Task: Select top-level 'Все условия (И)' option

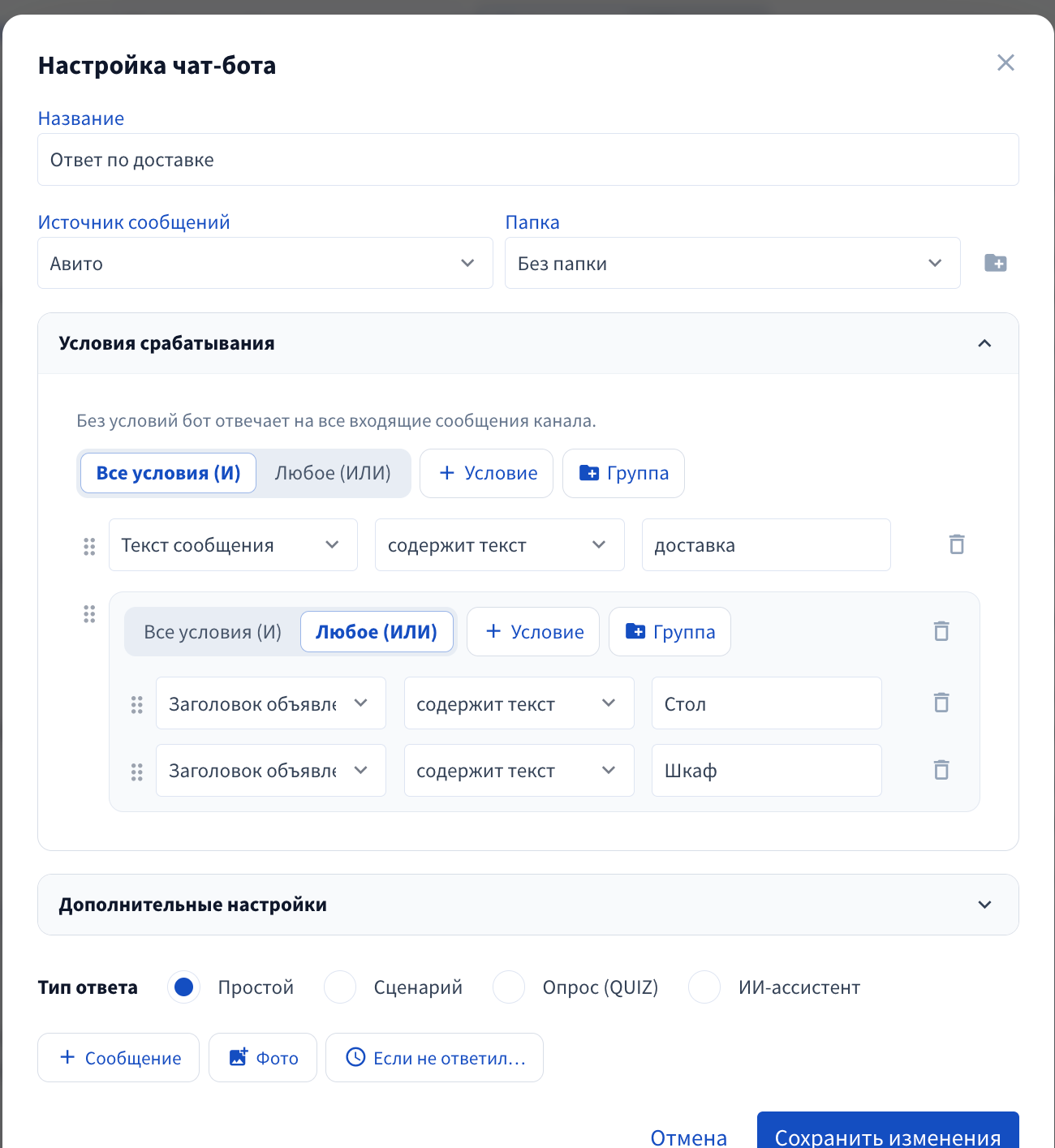Action: pyautogui.click(x=169, y=473)
